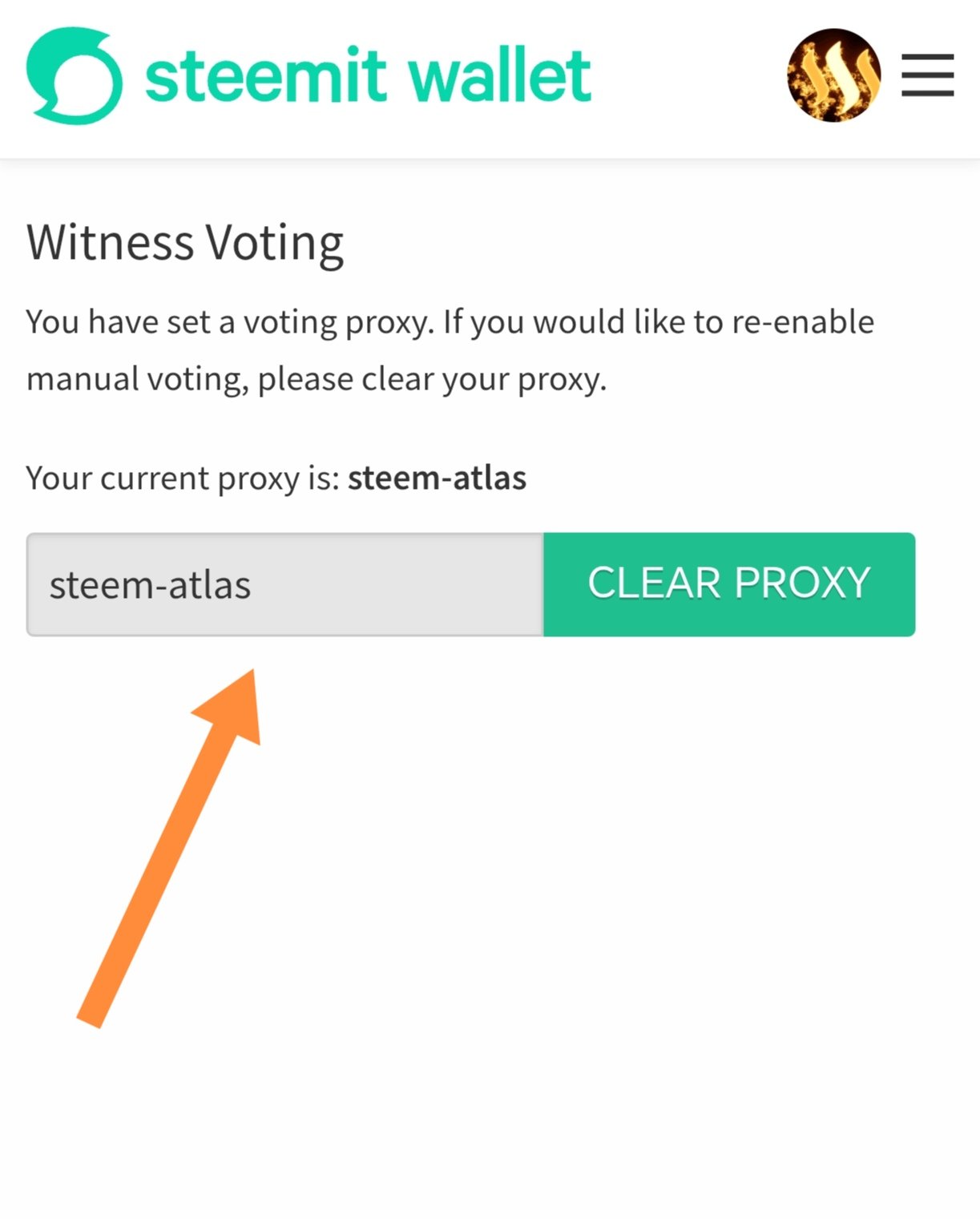The image size is (980, 1219).
Task: Click the orange arrow annotation
Action: (x=168, y=850)
